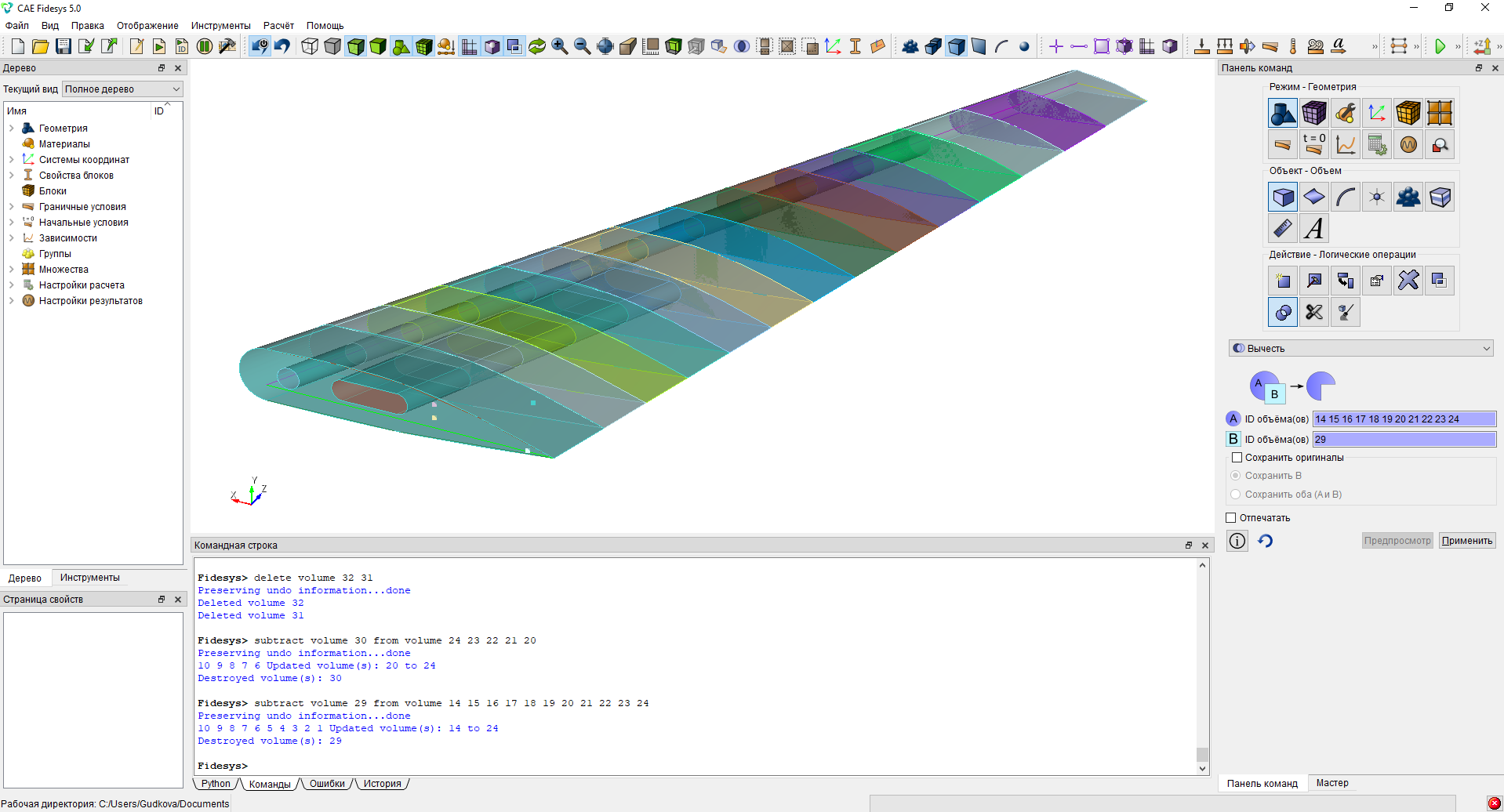The height and width of the screenshot is (812, 1504).
Task: Select the purple Mesh mode icon
Action: [1314, 113]
